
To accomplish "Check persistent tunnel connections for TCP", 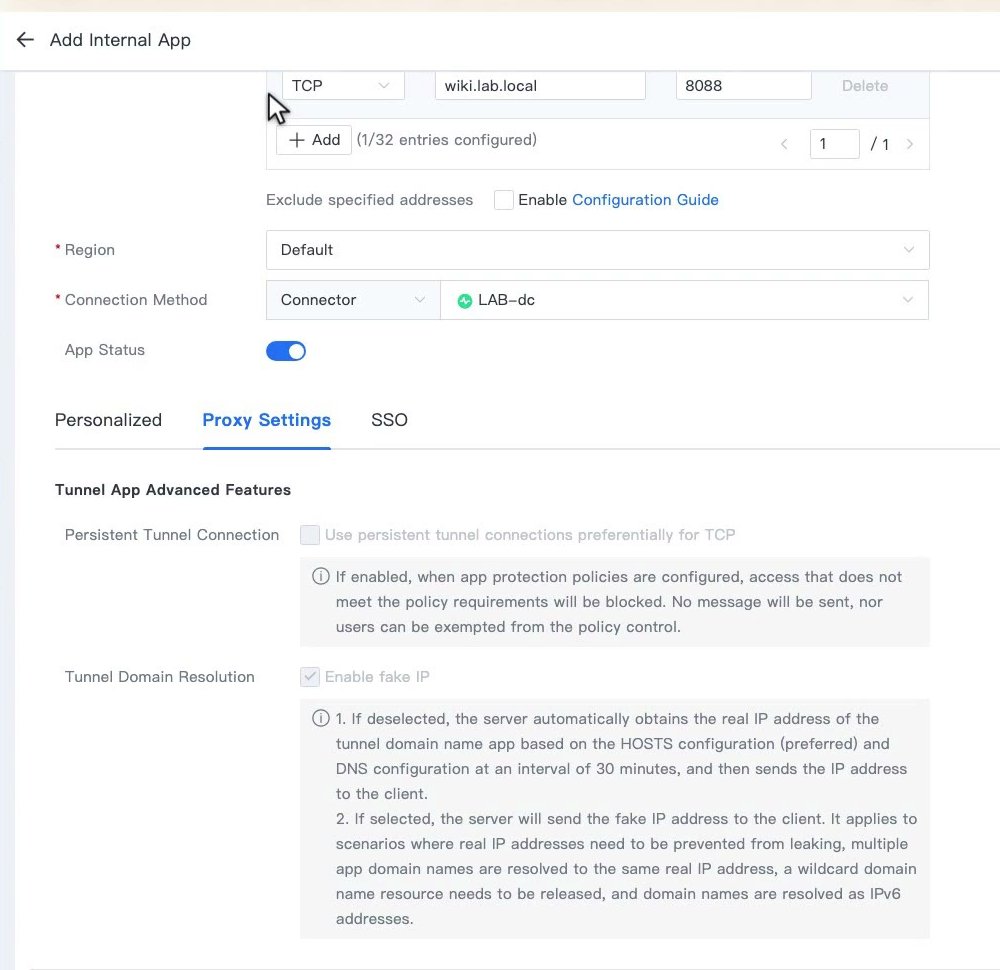I will pyautogui.click(x=310, y=534).
